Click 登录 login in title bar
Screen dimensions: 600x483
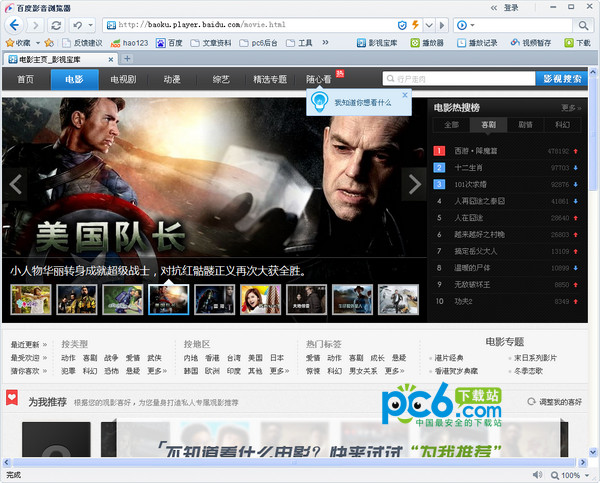[510, 8]
